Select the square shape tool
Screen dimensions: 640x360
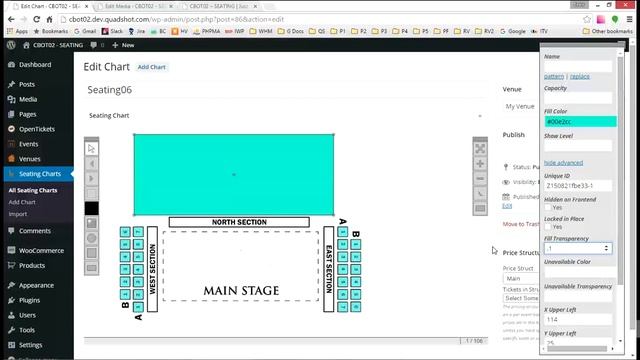91,253
